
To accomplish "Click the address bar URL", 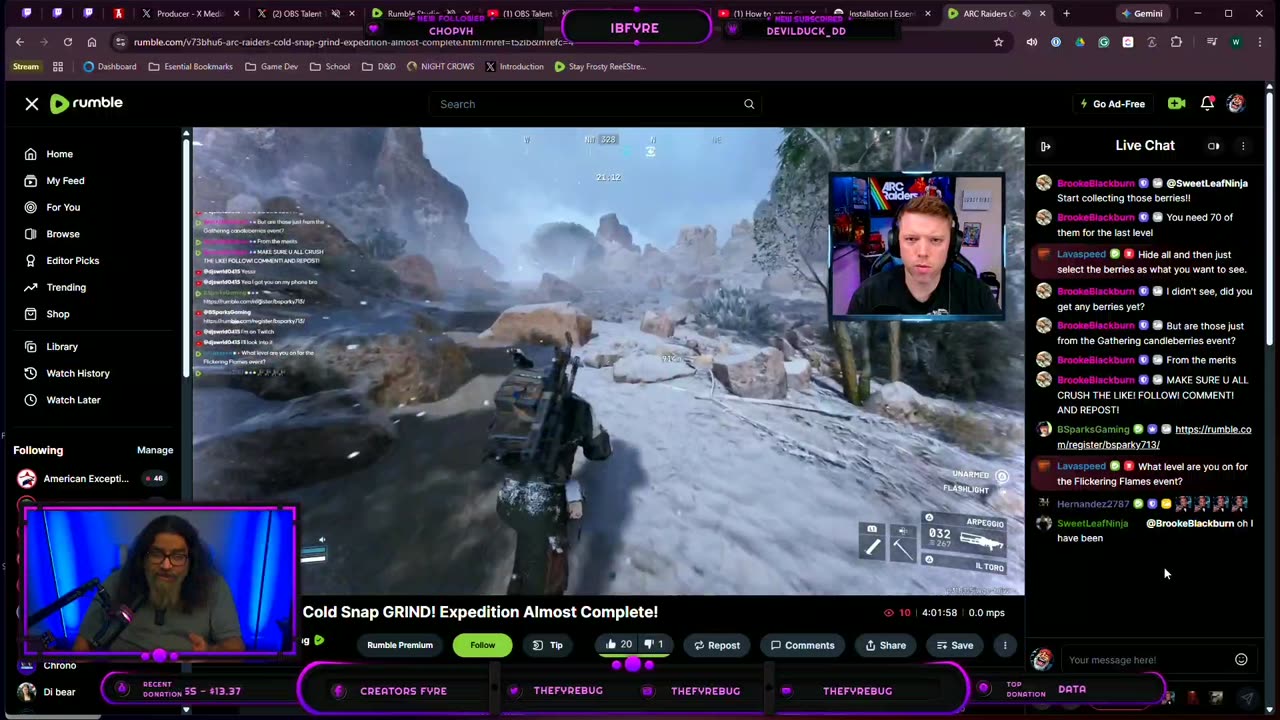I will tap(353, 42).
